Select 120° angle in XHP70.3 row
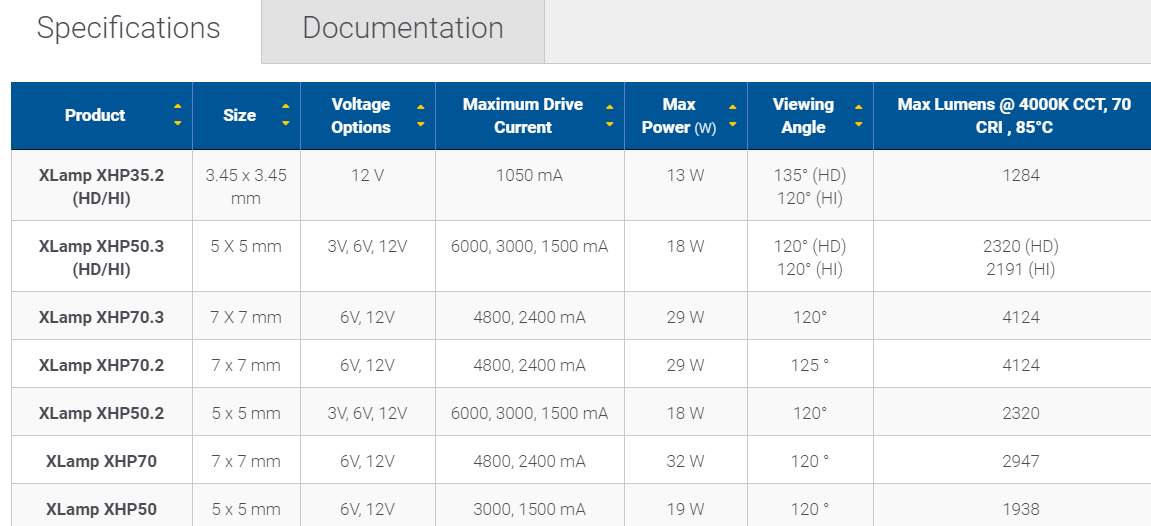 [810, 317]
